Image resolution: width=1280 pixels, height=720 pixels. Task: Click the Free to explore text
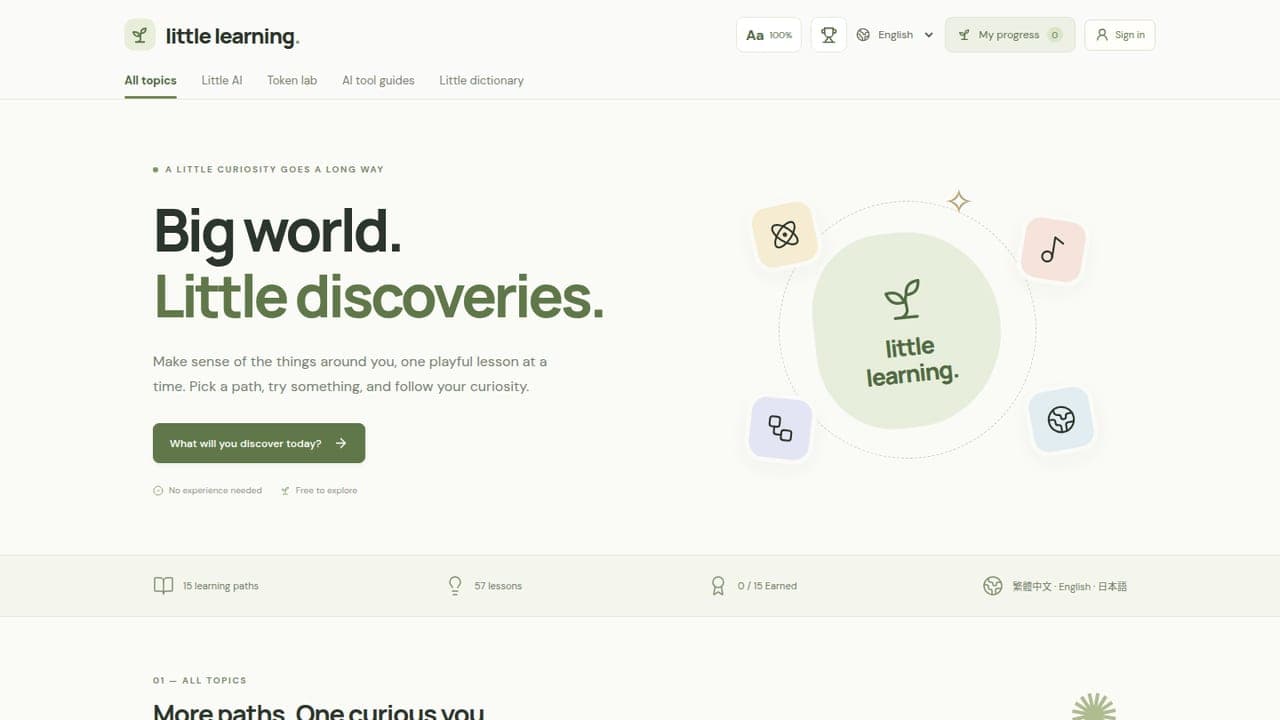click(326, 490)
